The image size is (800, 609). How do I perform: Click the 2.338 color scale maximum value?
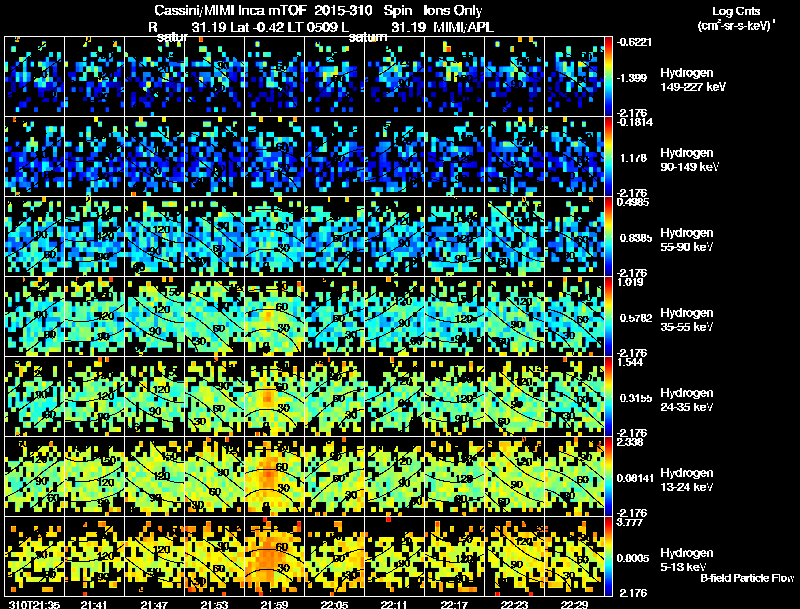[x=631, y=442]
